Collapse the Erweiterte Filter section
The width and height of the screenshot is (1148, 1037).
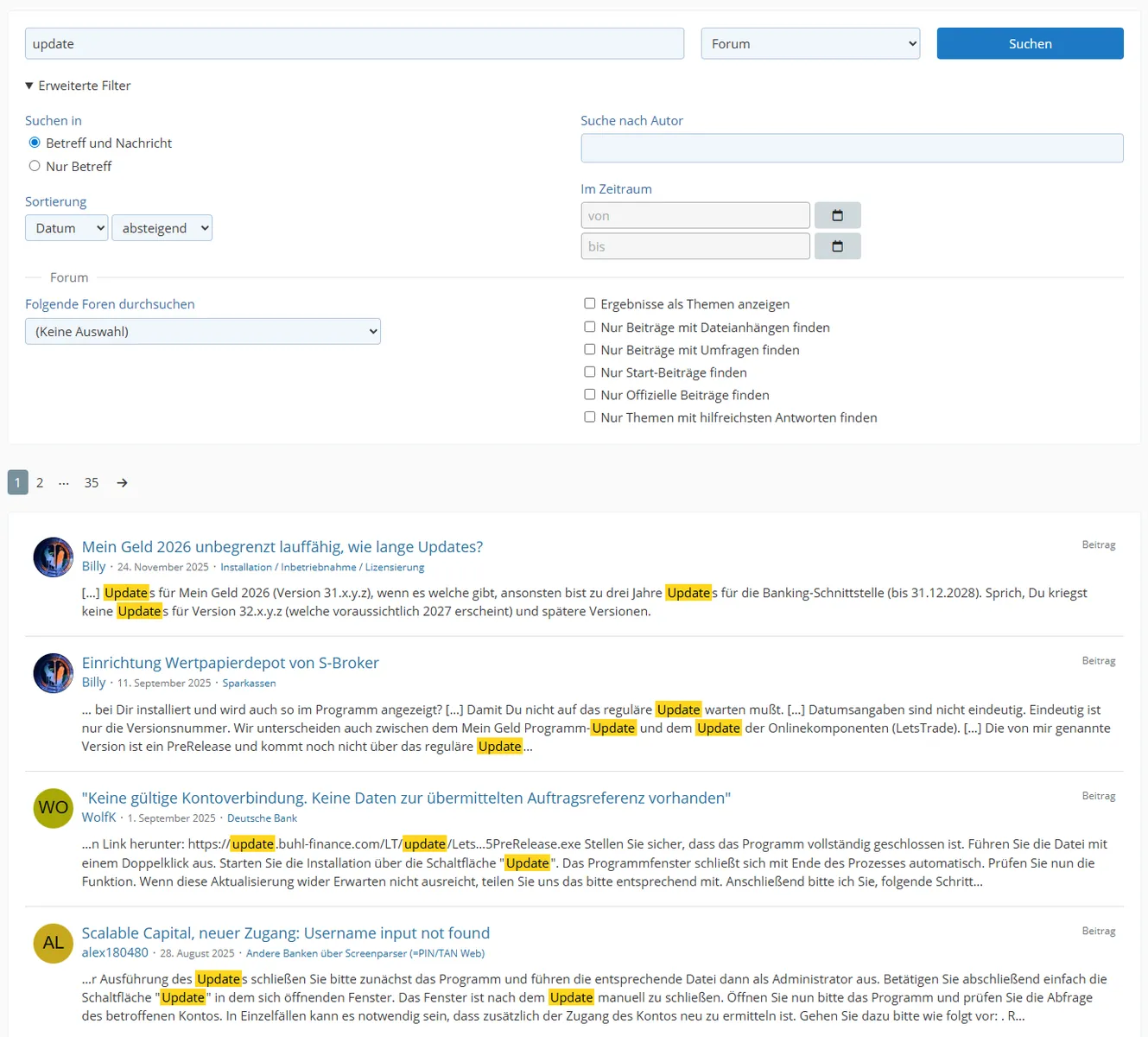tap(79, 86)
